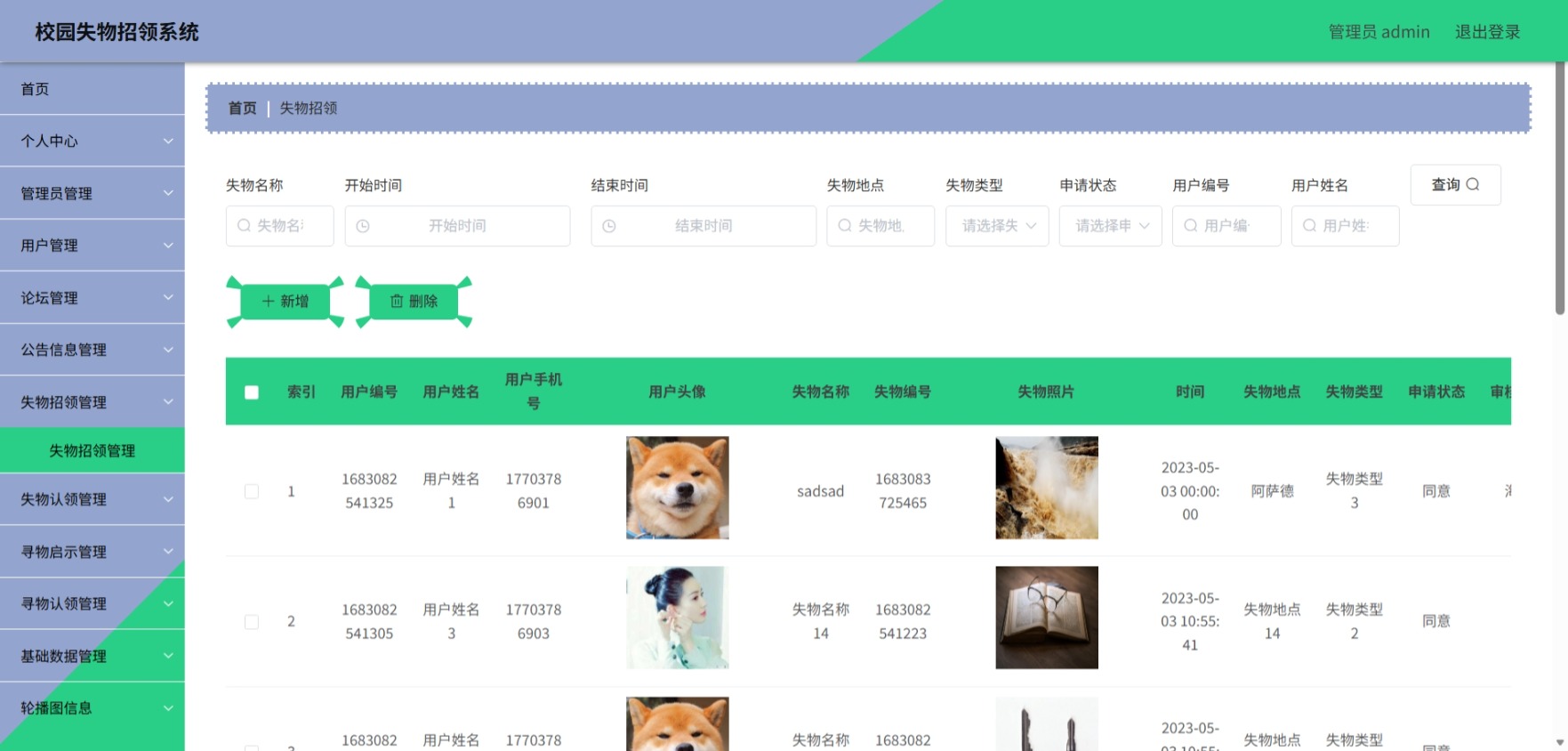The height and width of the screenshot is (751, 1568).
Task: Click 同意 status in row 1
Action: pos(1436,491)
